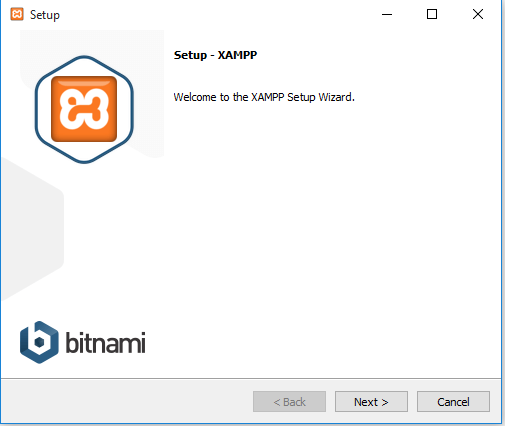The height and width of the screenshot is (426, 505).
Task: Click the "Welcome to the XAMPP Setup Wizard." text
Action: (264, 97)
